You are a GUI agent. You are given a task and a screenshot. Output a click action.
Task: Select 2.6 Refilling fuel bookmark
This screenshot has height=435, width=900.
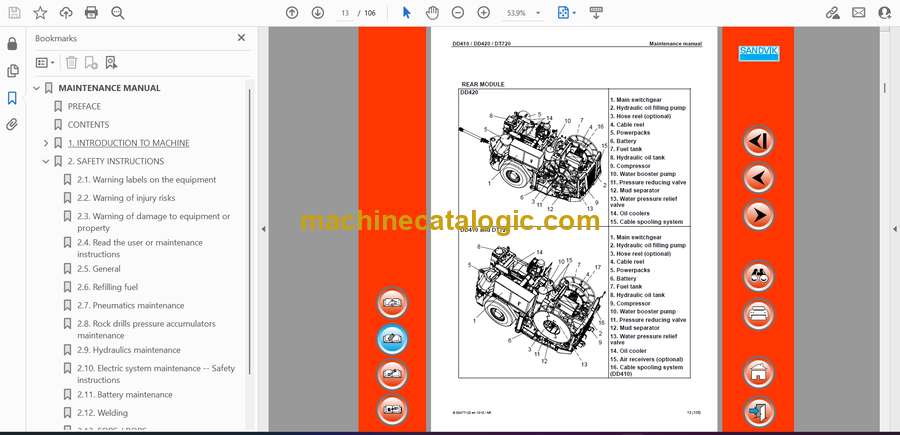(x=108, y=287)
